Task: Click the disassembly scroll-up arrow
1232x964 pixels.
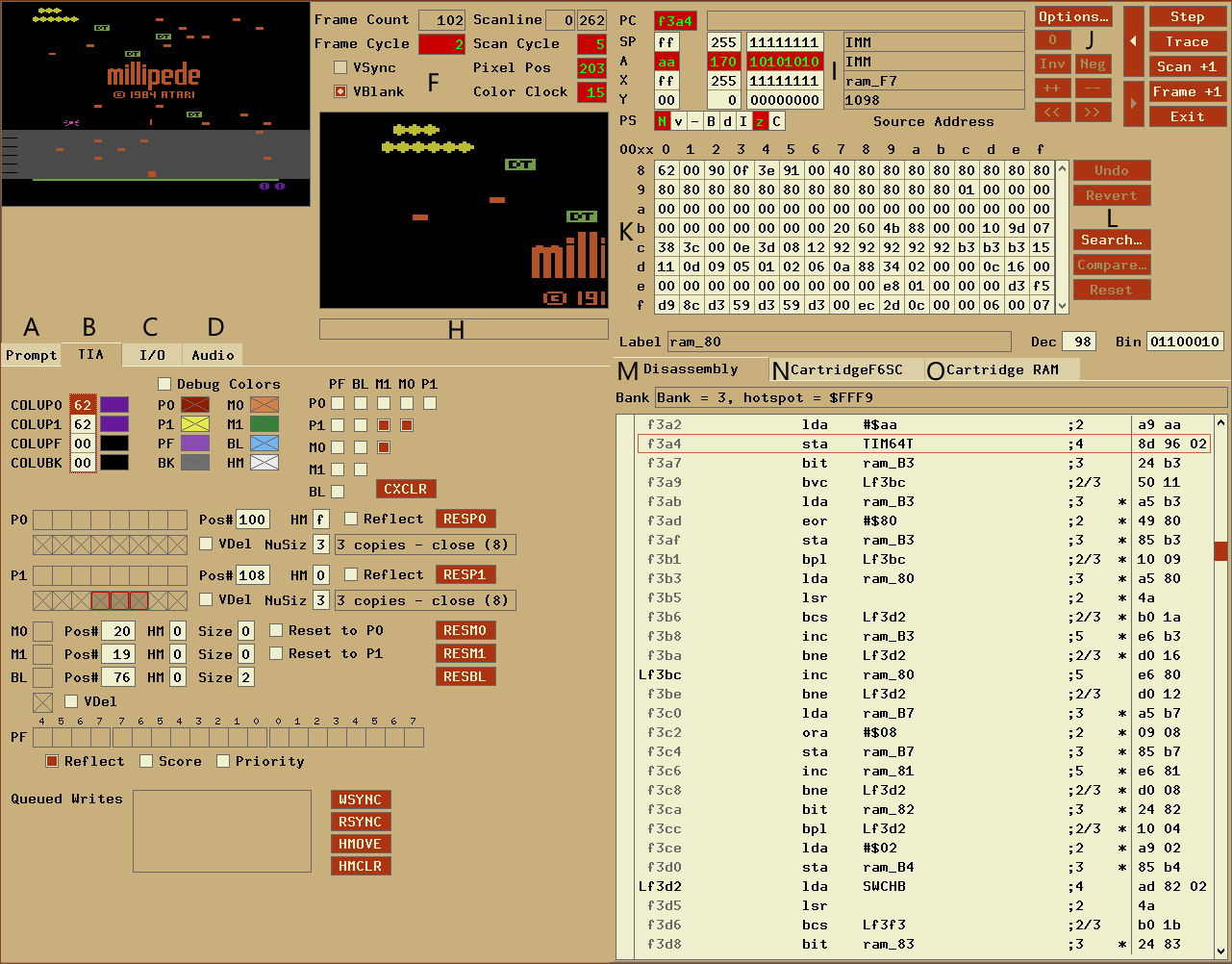Action: tap(1220, 422)
